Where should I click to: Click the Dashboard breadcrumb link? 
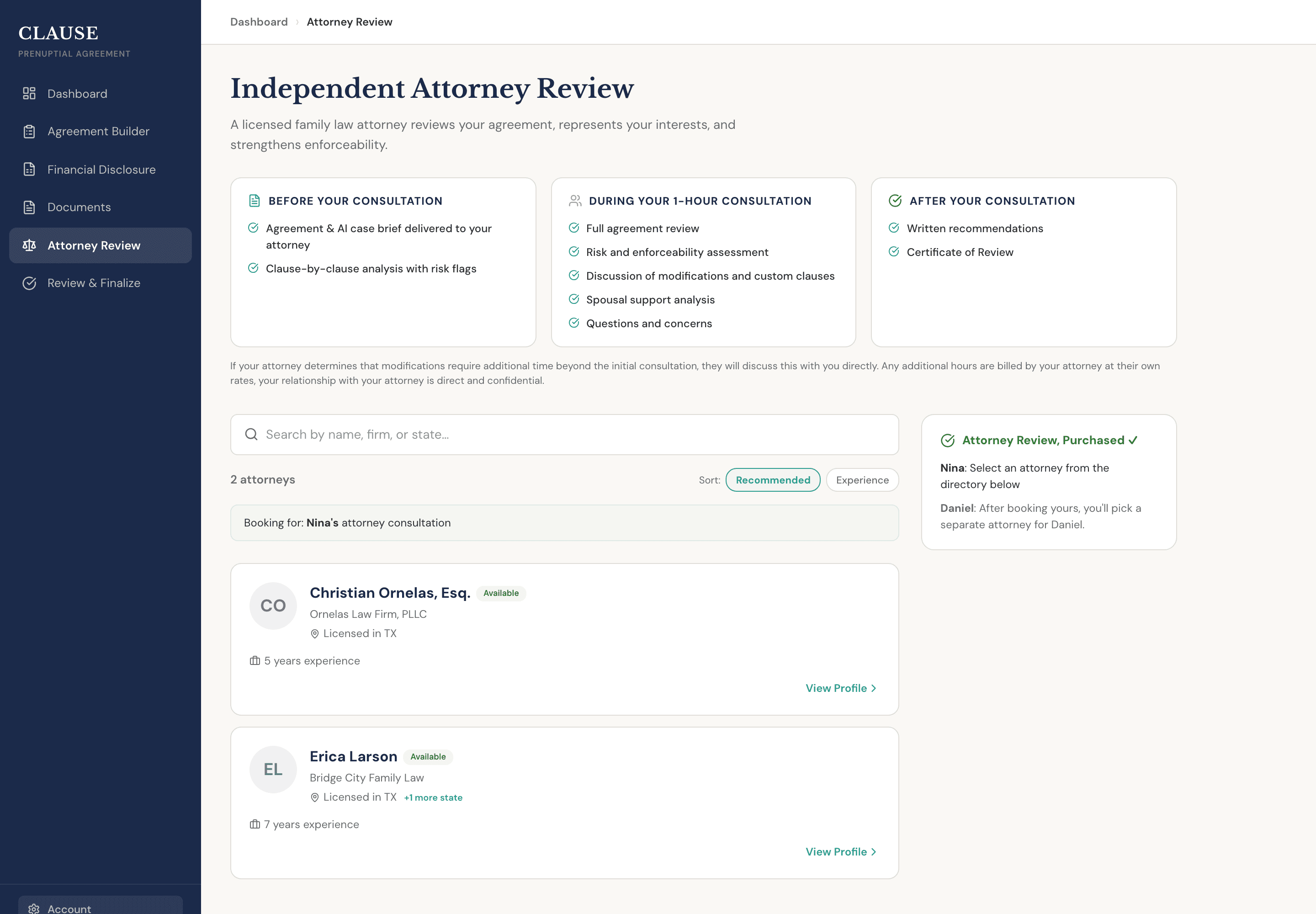click(259, 22)
